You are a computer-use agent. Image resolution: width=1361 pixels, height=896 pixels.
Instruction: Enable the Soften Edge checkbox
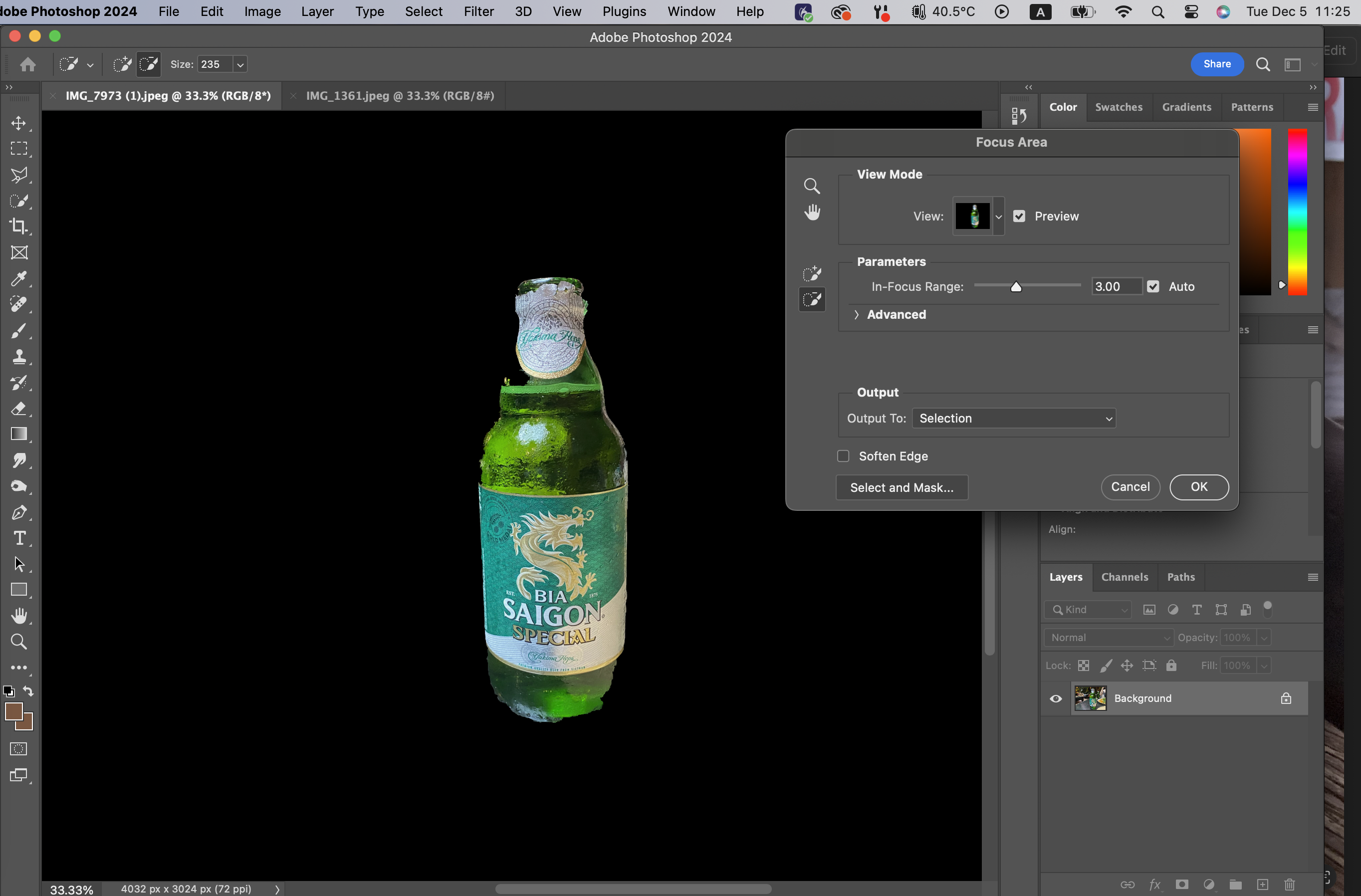click(x=843, y=455)
